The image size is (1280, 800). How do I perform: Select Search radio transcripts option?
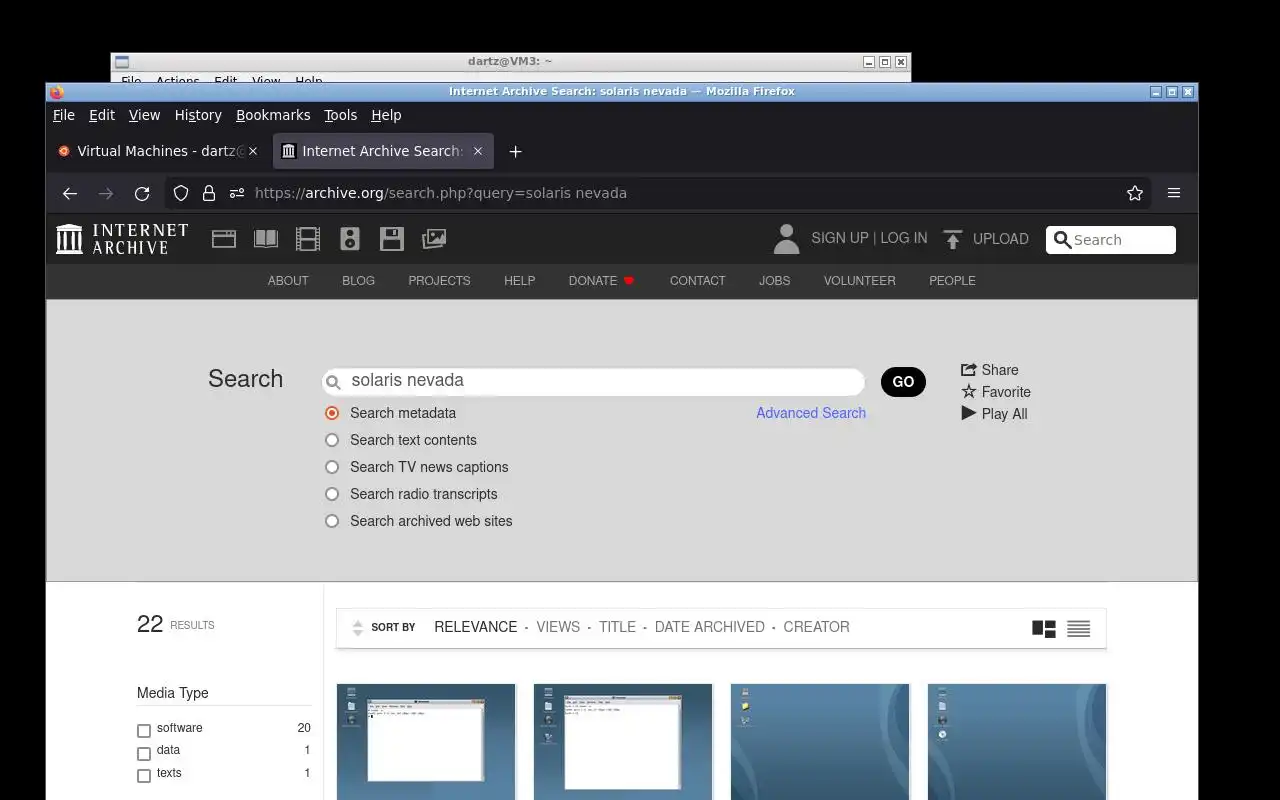click(x=332, y=494)
